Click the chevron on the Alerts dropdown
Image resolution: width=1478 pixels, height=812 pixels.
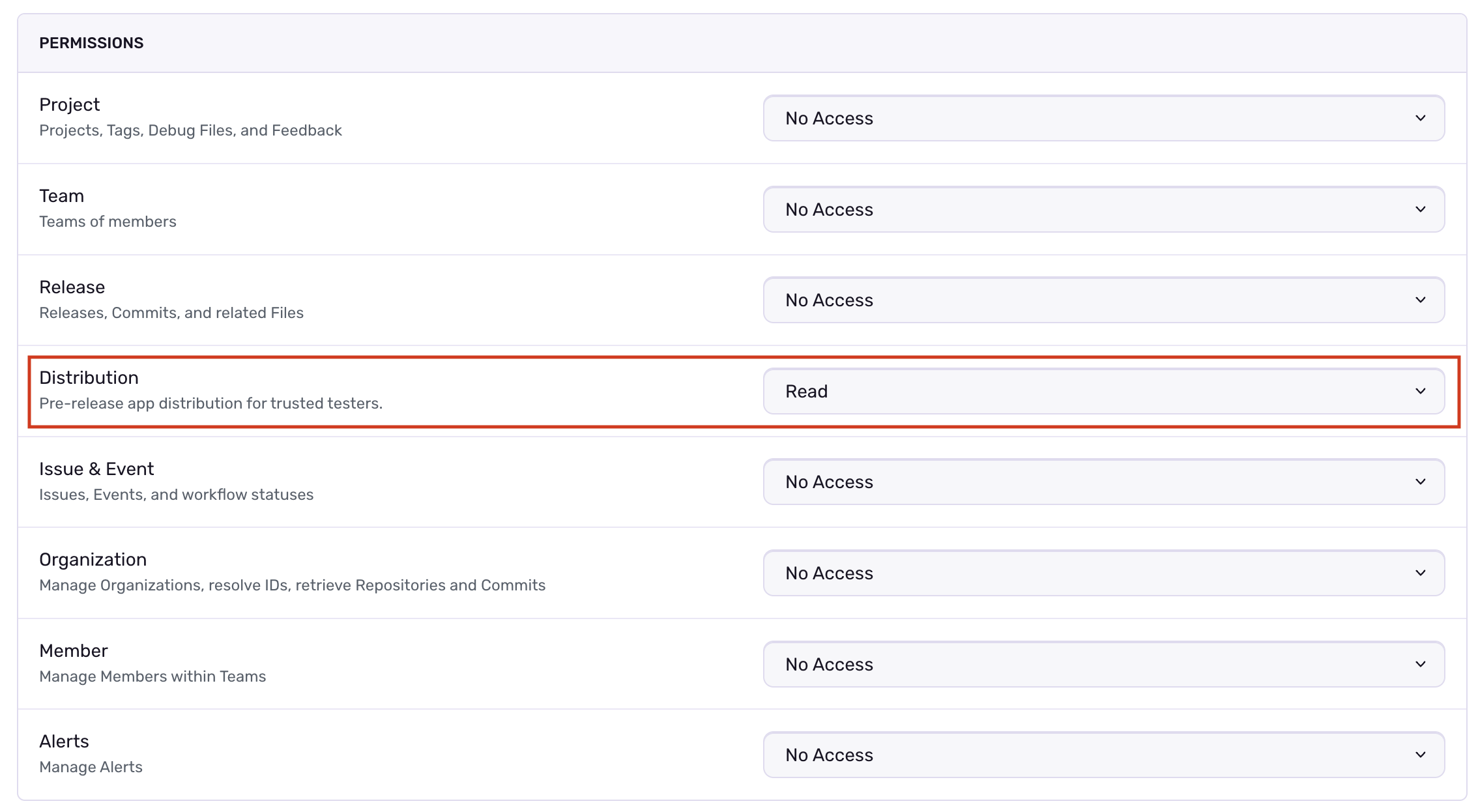point(1421,754)
